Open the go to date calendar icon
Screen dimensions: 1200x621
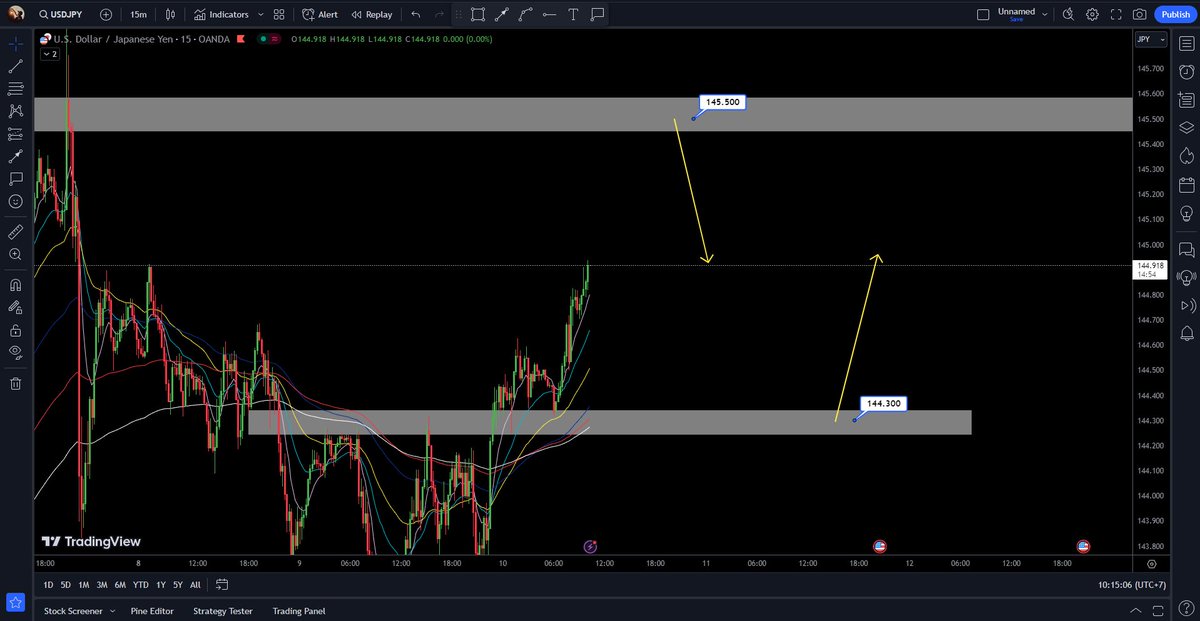222,585
